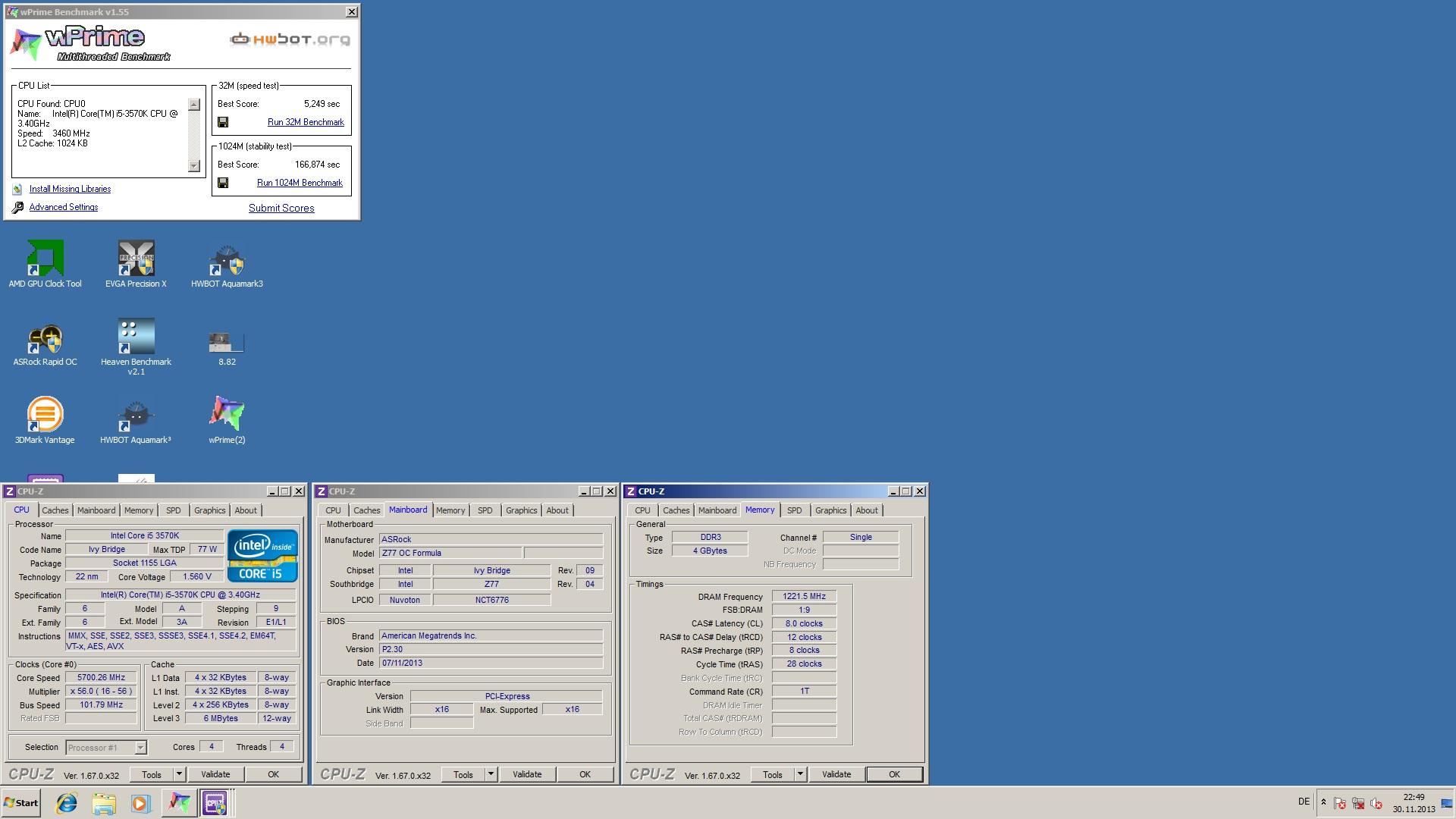Click Tools button in first CPU-Z window
Image resolution: width=1456 pixels, height=819 pixels.
pyautogui.click(x=152, y=774)
